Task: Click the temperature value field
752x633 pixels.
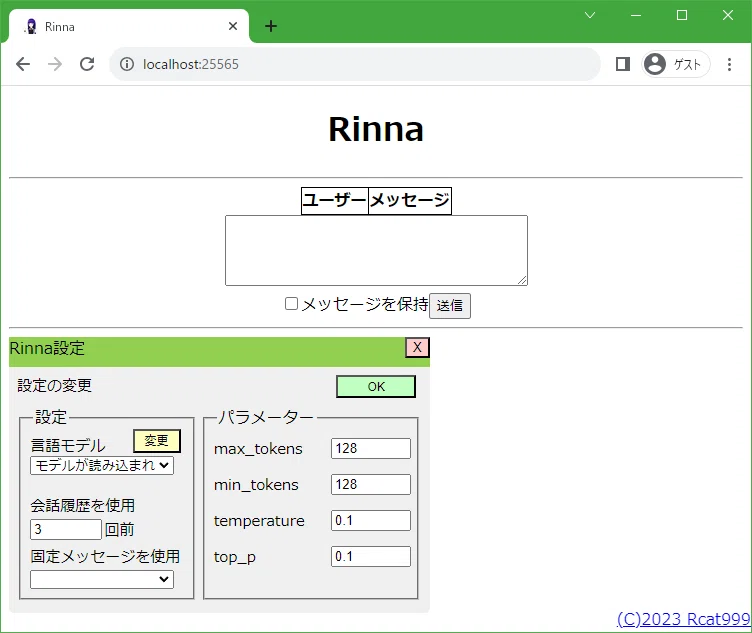Action: pos(371,520)
